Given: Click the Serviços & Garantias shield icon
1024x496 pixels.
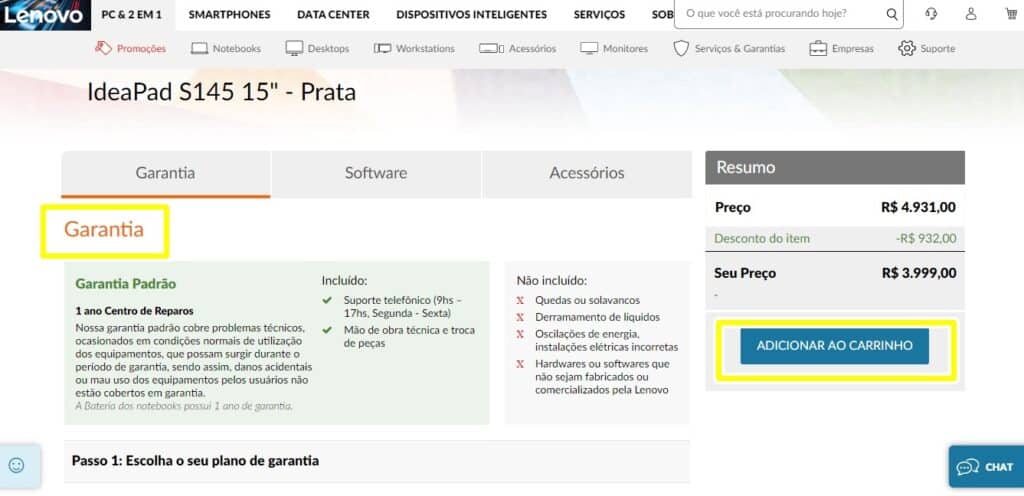Looking at the screenshot, I should (x=681, y=48).
